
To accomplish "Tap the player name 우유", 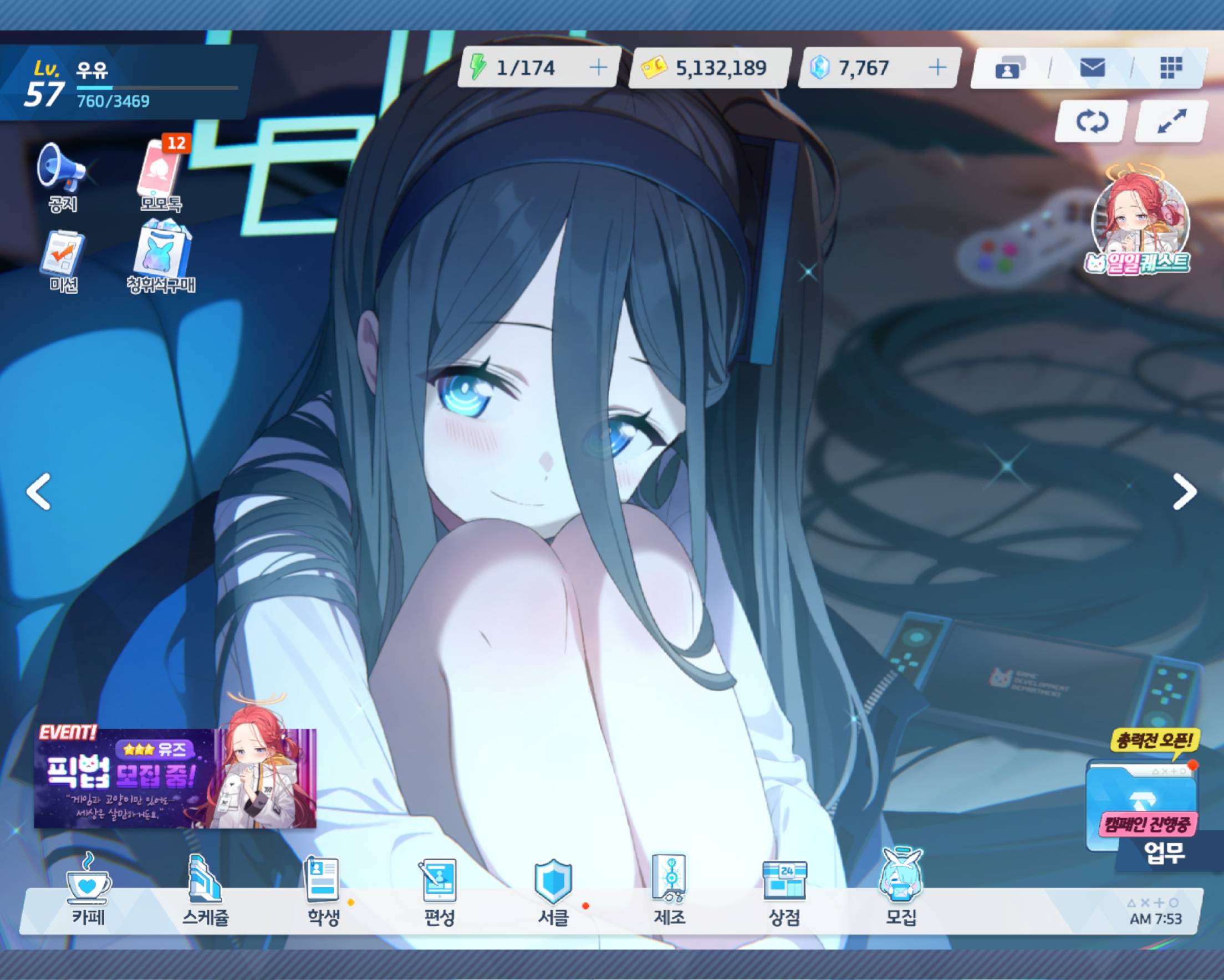I will (x=92, y=70).
